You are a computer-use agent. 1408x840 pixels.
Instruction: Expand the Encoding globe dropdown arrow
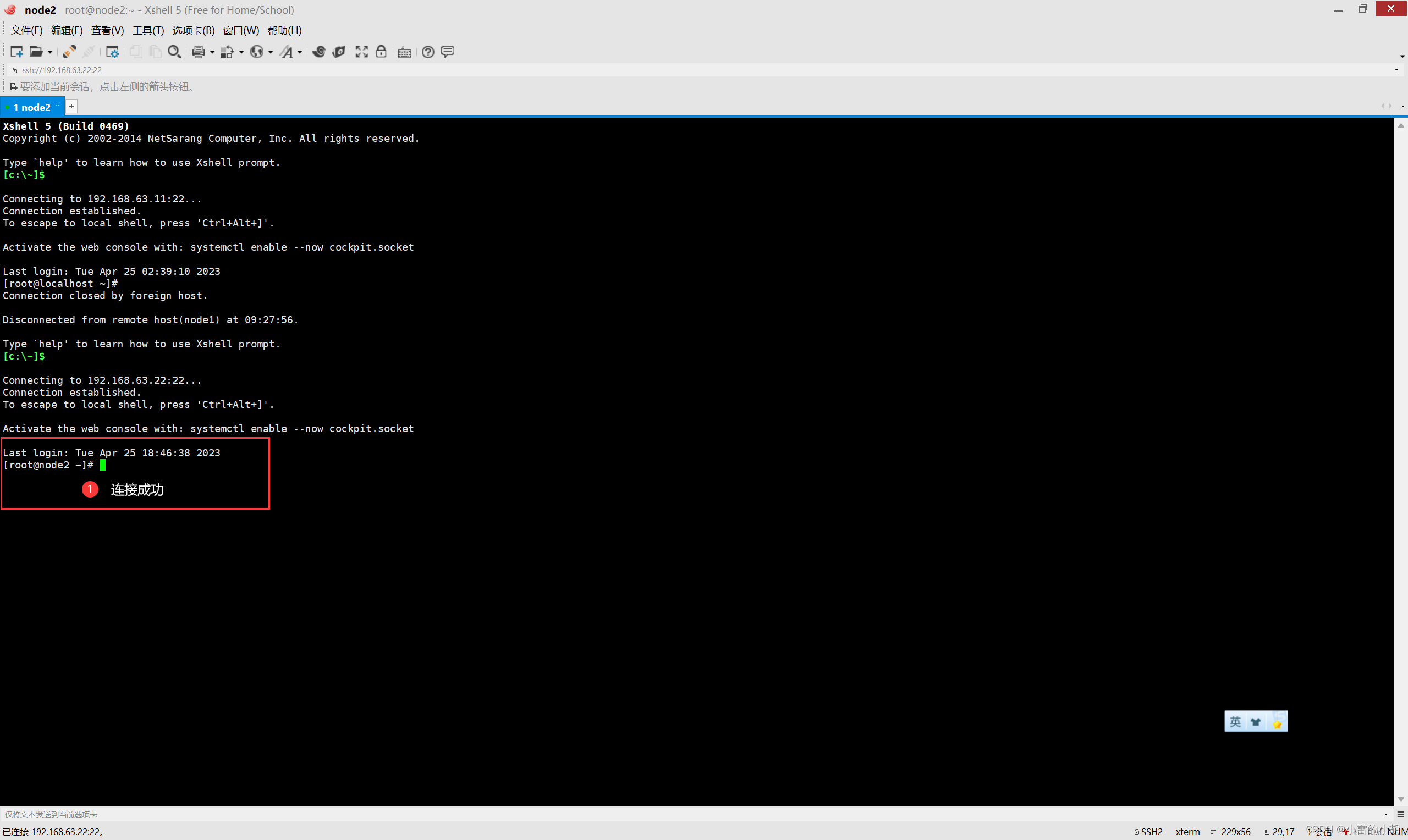tap(271, 53)
